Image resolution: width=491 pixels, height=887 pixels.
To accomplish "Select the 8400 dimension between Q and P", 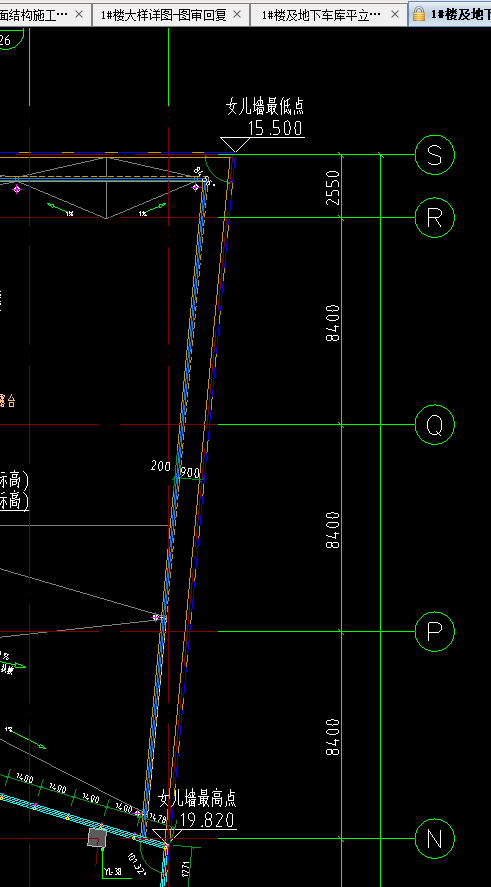I will pyautogui.click(x=333, y=530).
